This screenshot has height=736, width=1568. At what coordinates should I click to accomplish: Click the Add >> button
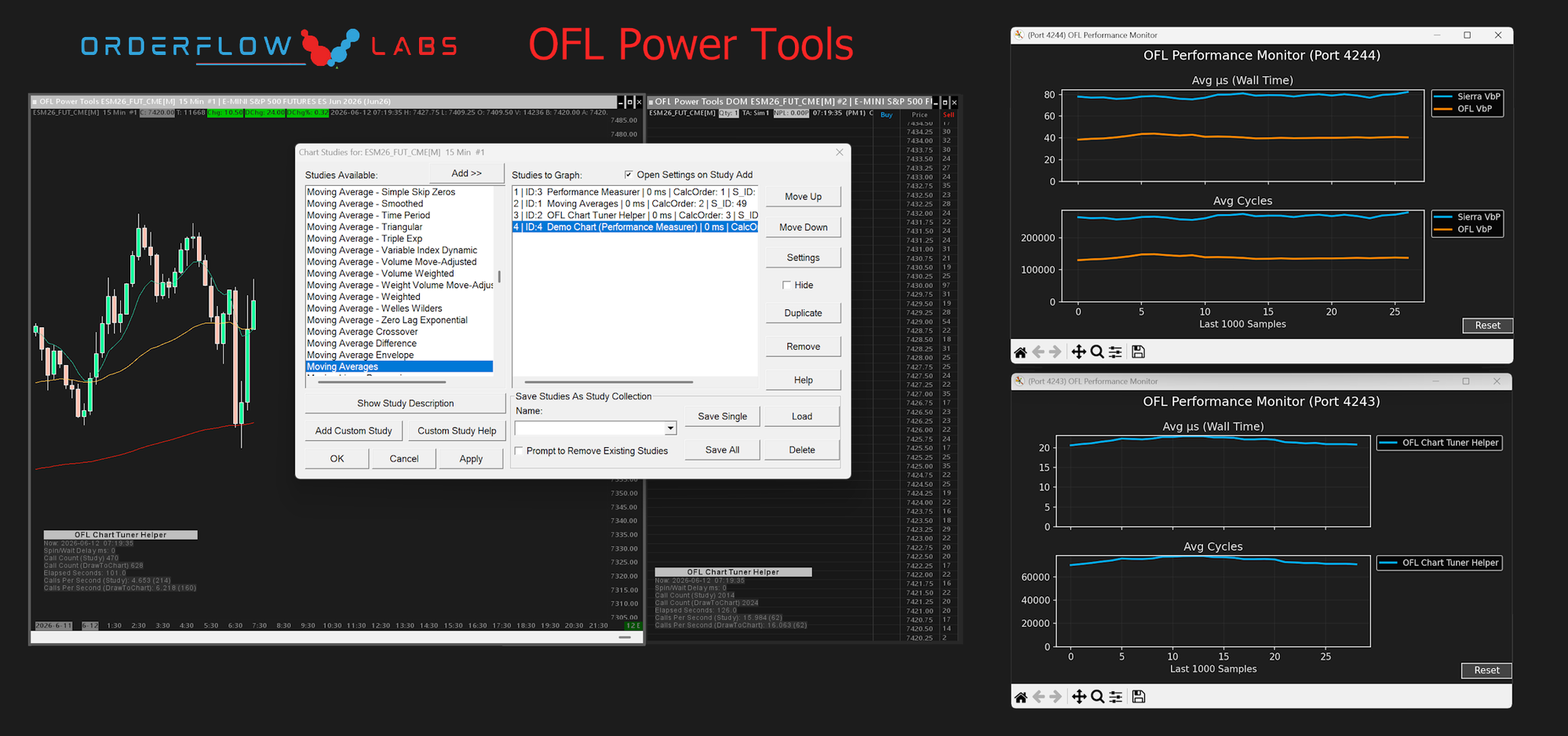pyautogui.click(x=467, y=173)
